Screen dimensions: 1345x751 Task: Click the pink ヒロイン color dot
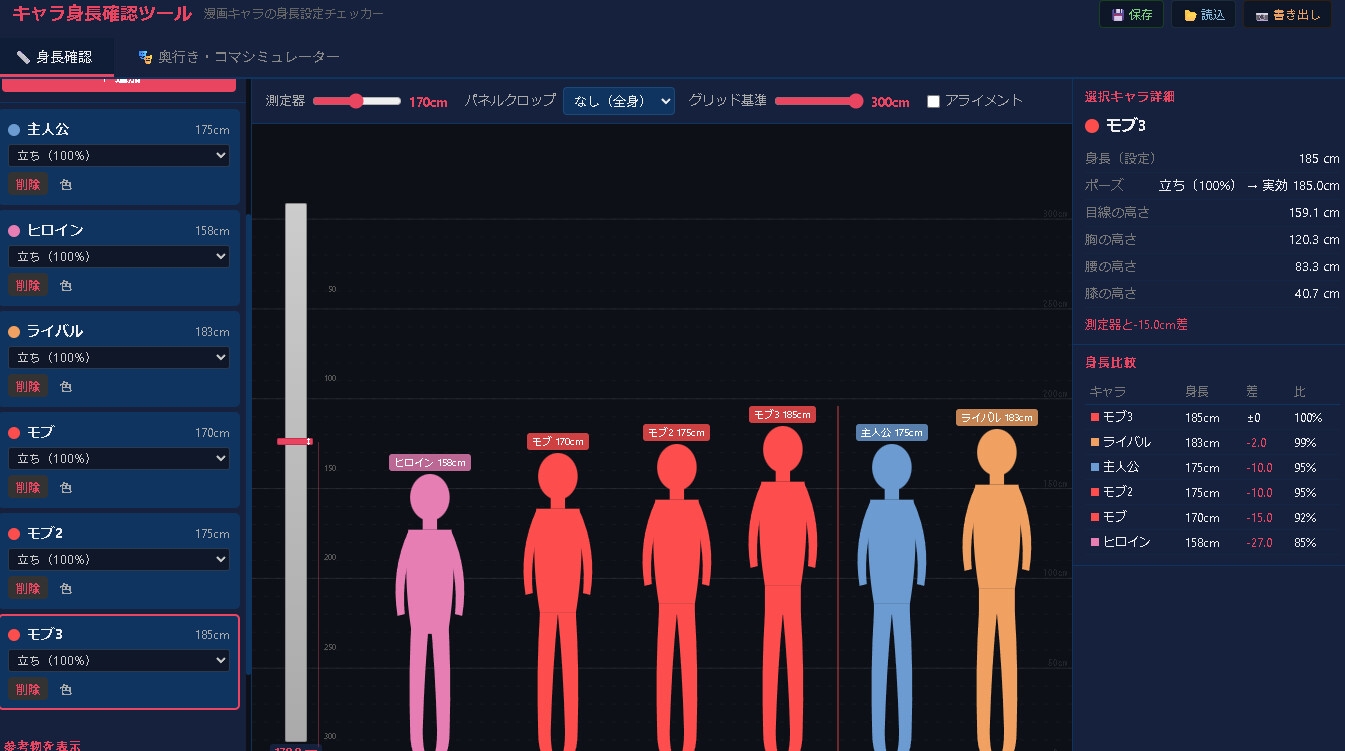[x=14, y=231]
